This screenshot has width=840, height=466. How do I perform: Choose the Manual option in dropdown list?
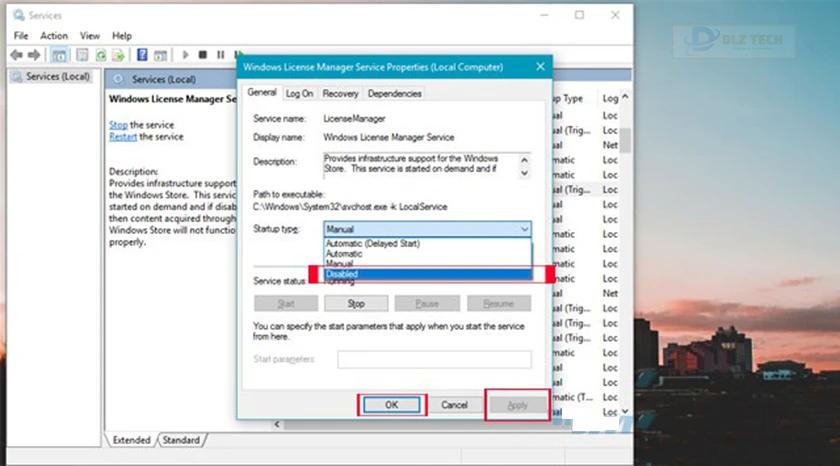428,263
